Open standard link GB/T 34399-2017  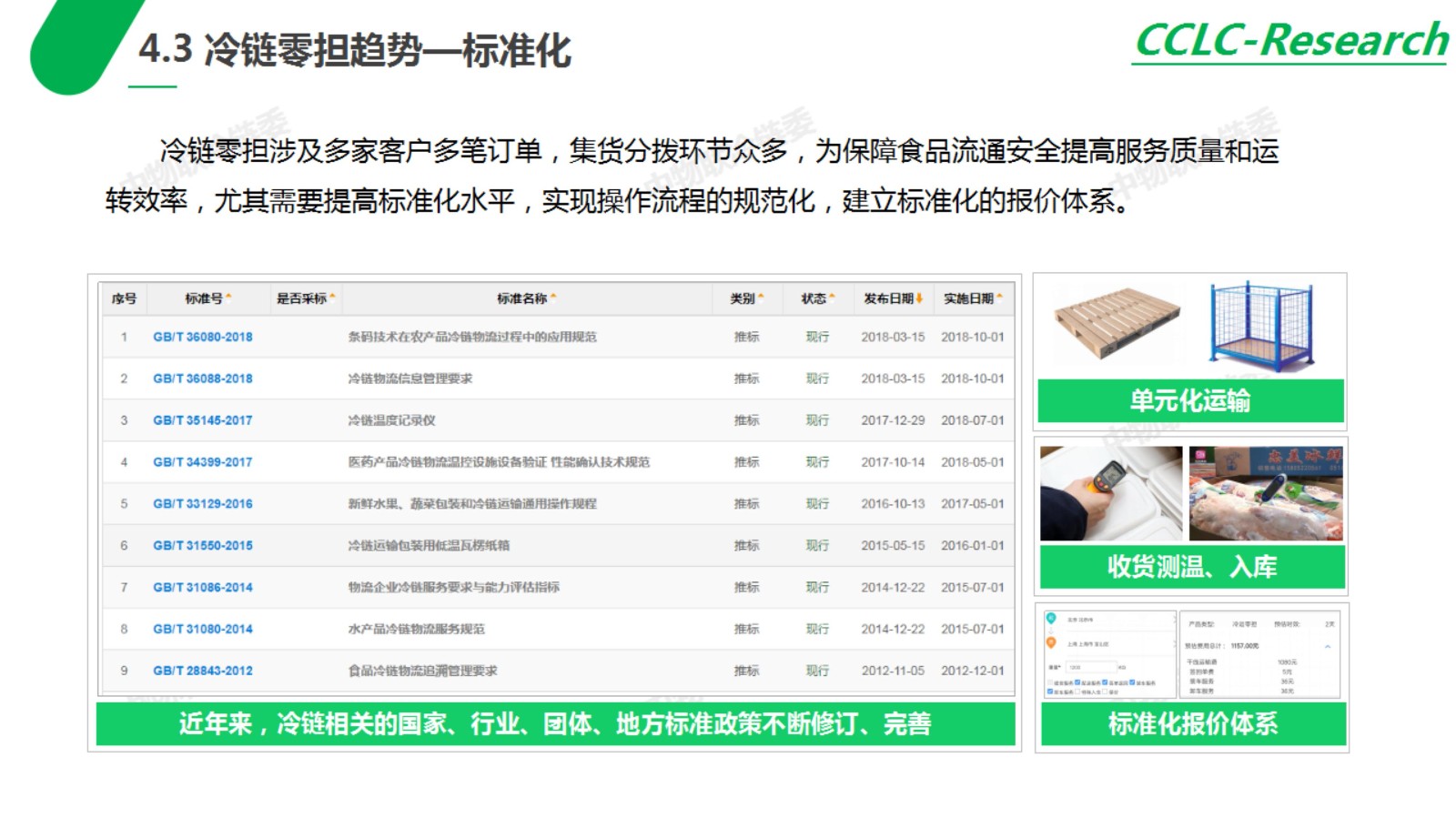[202, 462]
